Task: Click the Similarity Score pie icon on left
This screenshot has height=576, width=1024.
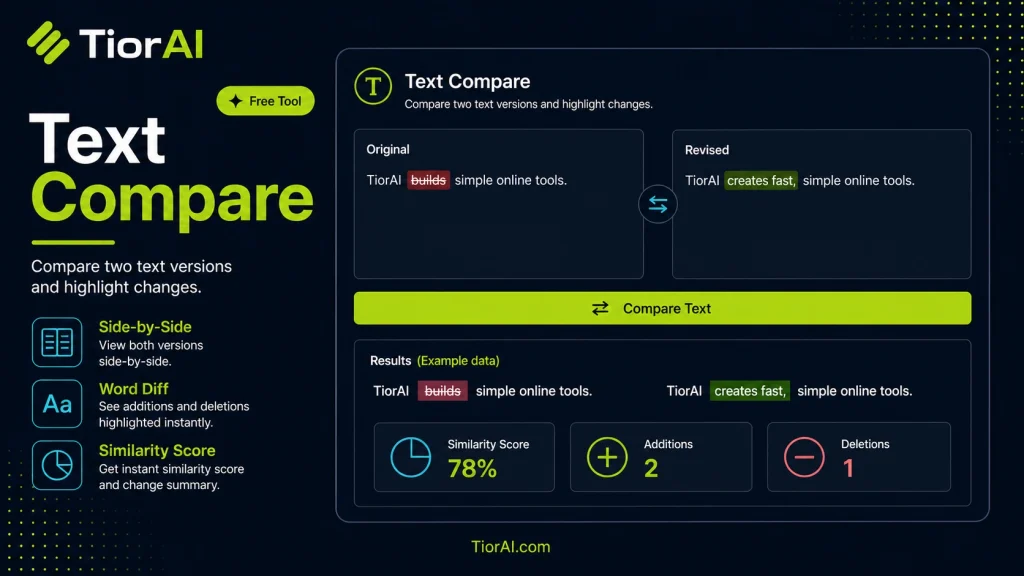Action: tap(57, 466)
